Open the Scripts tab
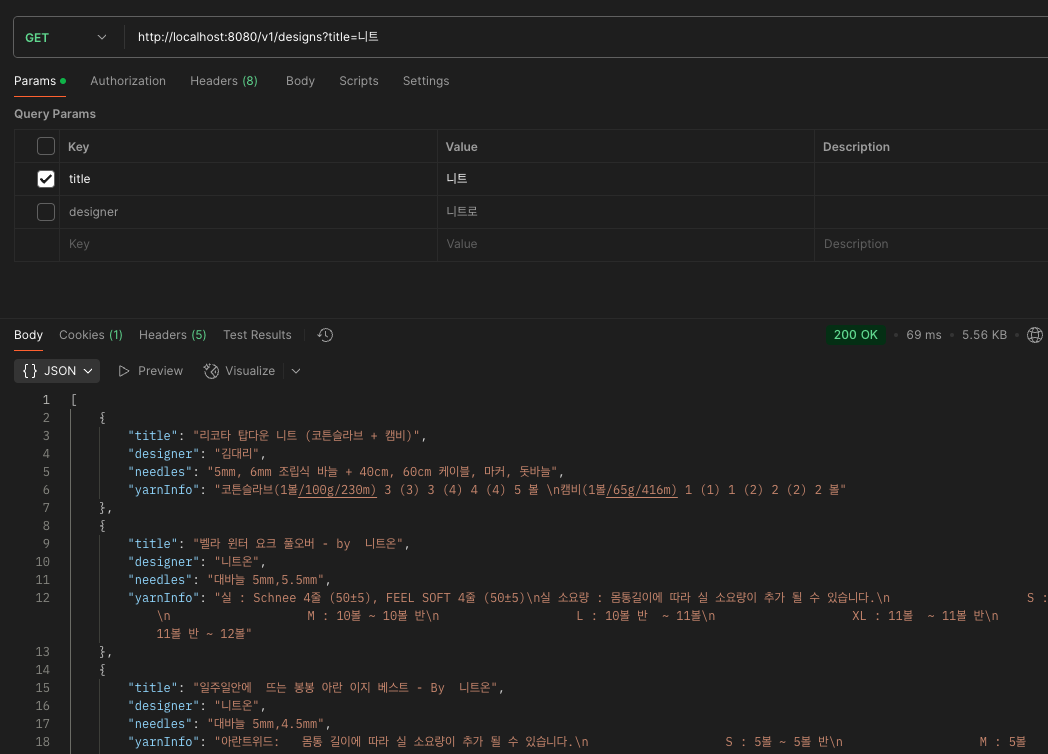 (x=358, y=81)
